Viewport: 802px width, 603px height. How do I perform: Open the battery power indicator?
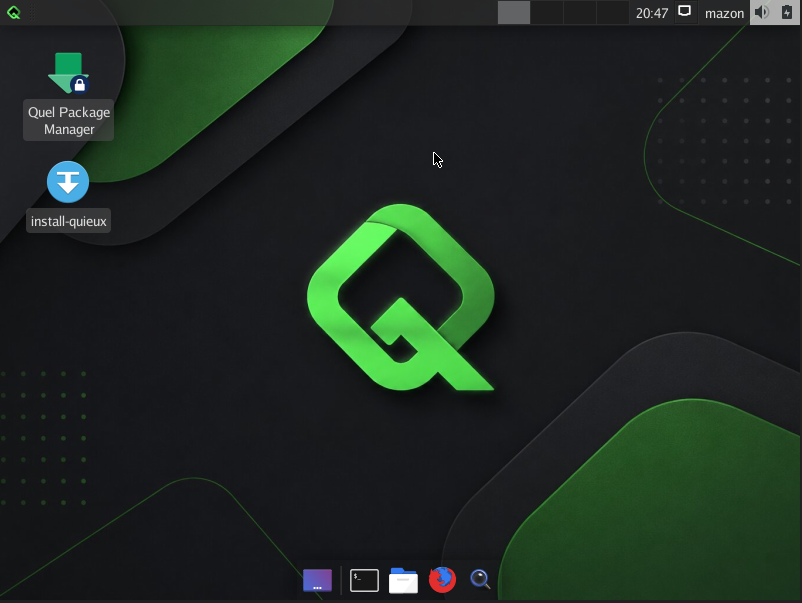[787, 12]
